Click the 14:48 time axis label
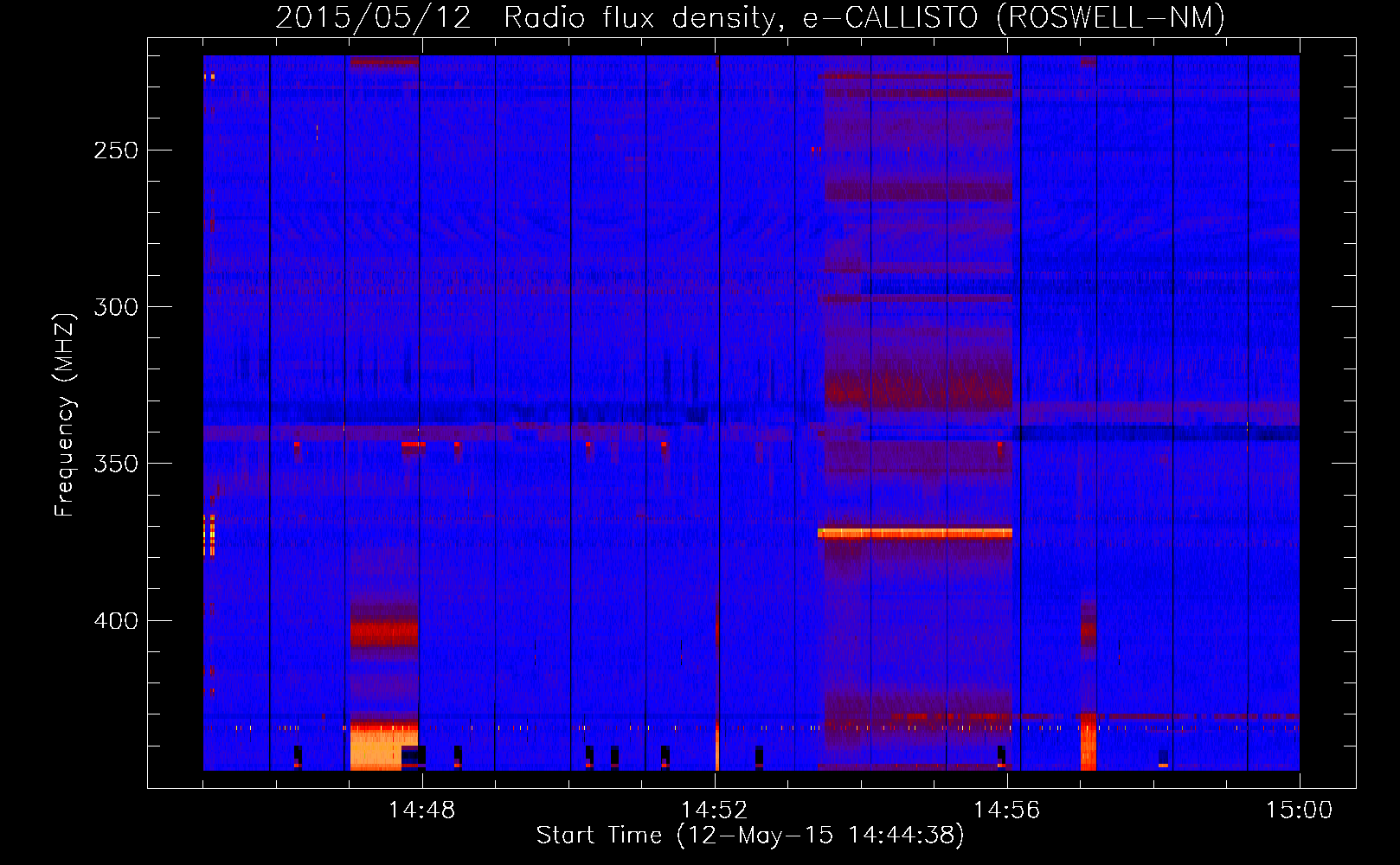Image resolution: width=1400 pixels, height=865 pixels. (421, 811)
